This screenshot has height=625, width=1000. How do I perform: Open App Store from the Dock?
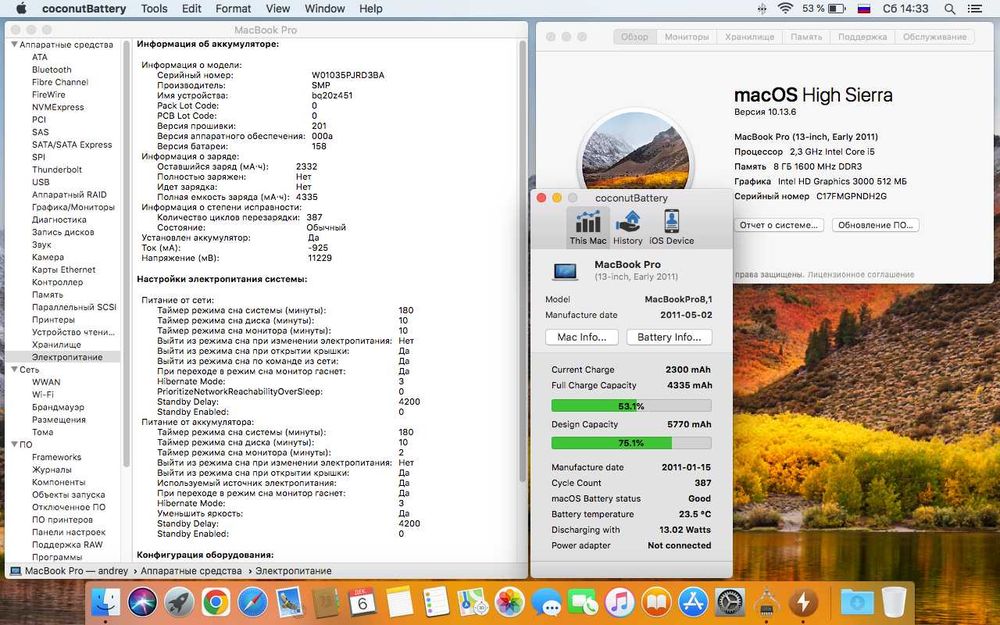tap(693, 602)
